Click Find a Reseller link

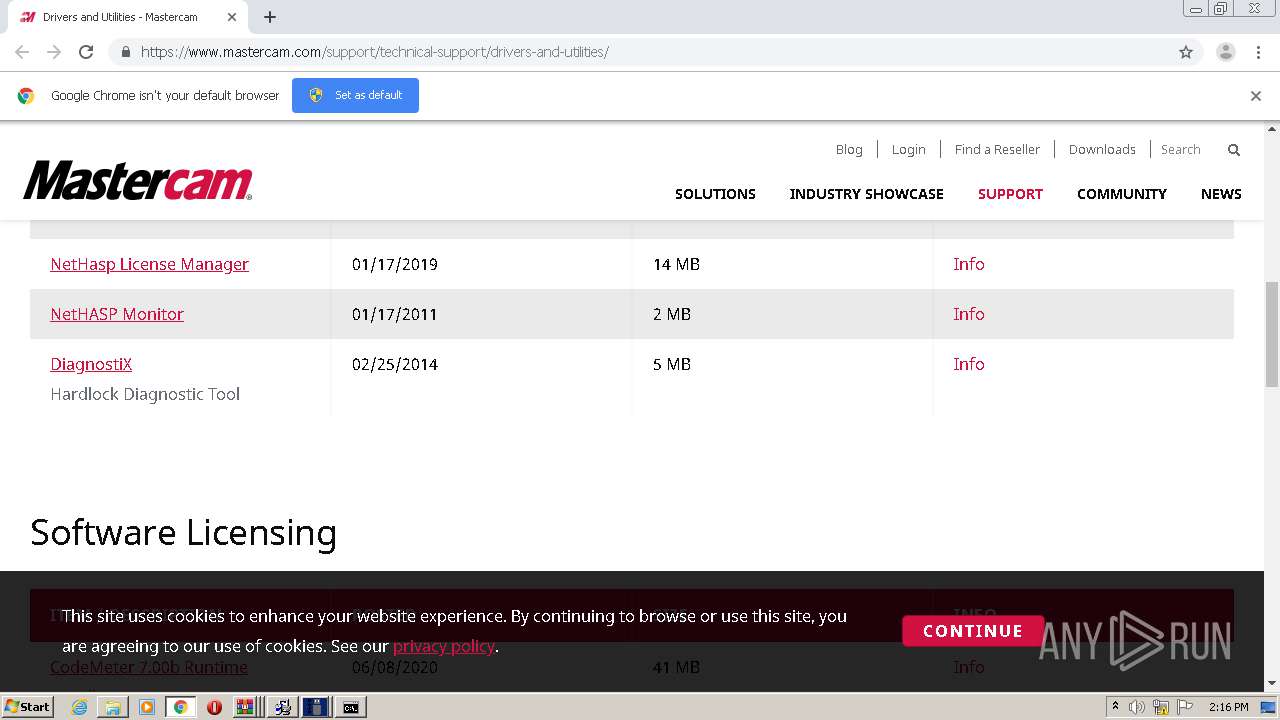point(997,149)
